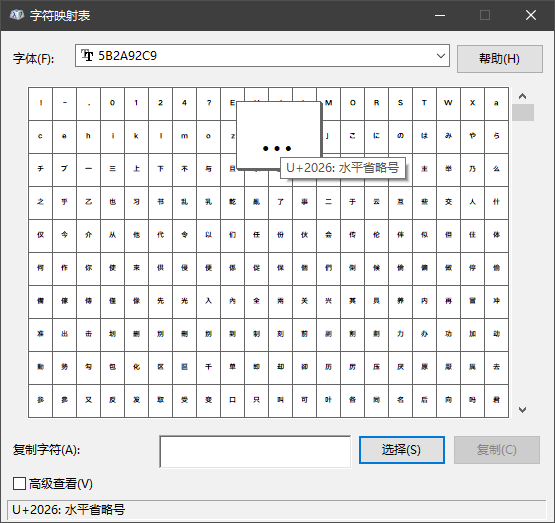Select the 光 character cell
This screenshot has width=555, height=523.
coord(184,302)
